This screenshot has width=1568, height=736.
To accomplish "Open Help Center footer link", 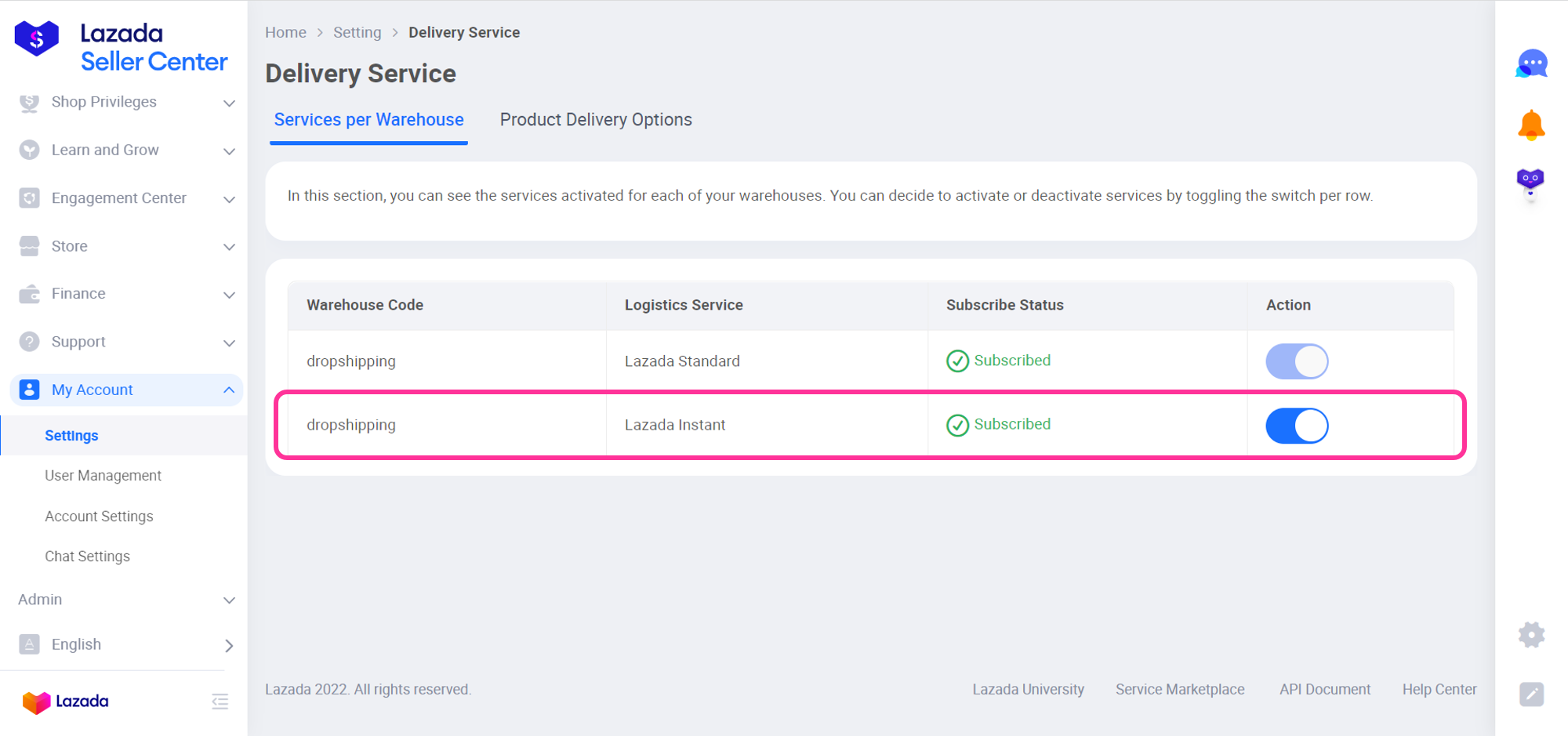I will pyautogui.click(x=1439, y=689).
